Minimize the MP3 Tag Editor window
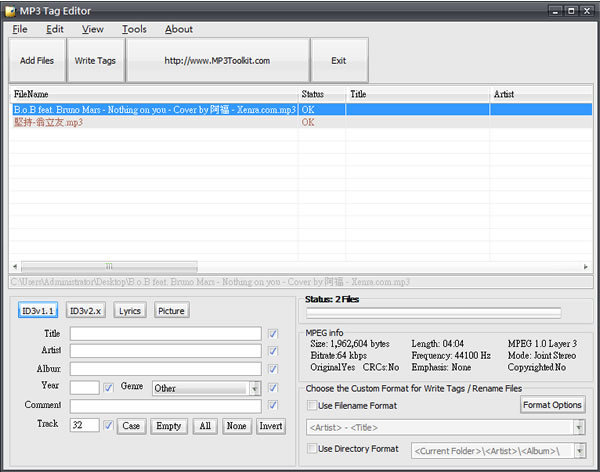Image resolution: width=600 pixels, height=472 pixels. tap(556, 11)
